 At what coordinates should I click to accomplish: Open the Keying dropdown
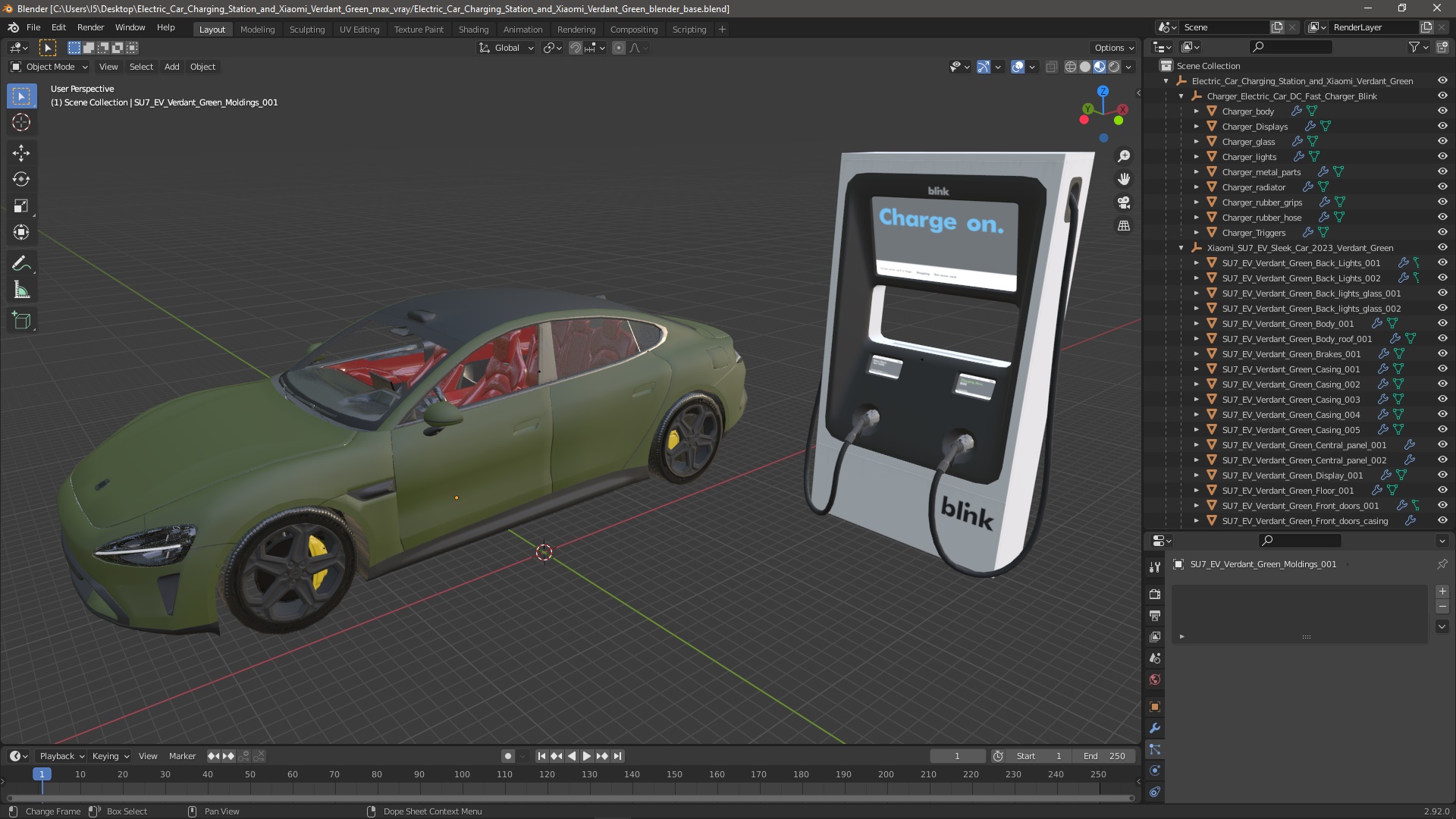110,756
